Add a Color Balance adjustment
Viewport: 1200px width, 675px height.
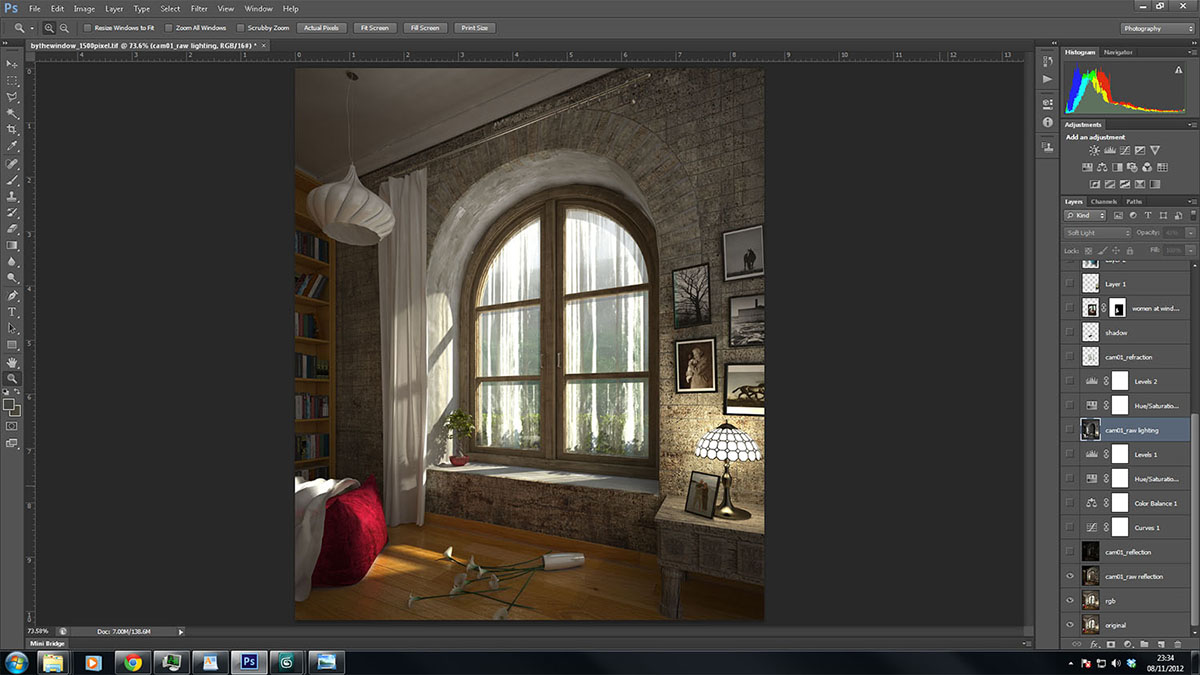click(x=1102, y=167)
